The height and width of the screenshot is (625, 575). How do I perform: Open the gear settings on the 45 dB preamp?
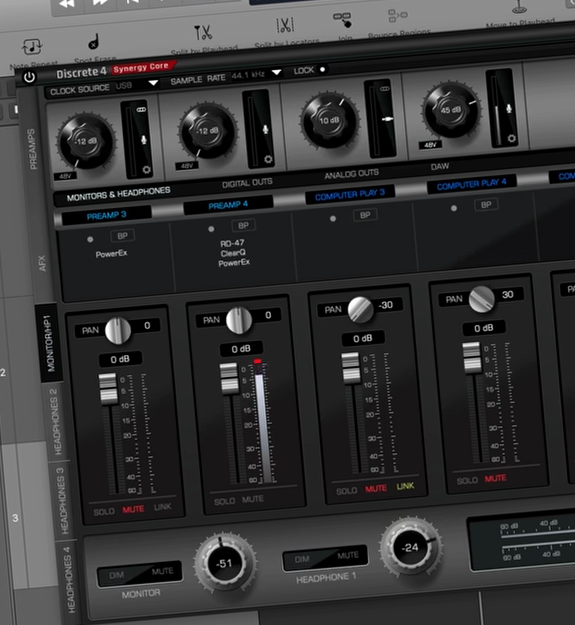[511, 138]
